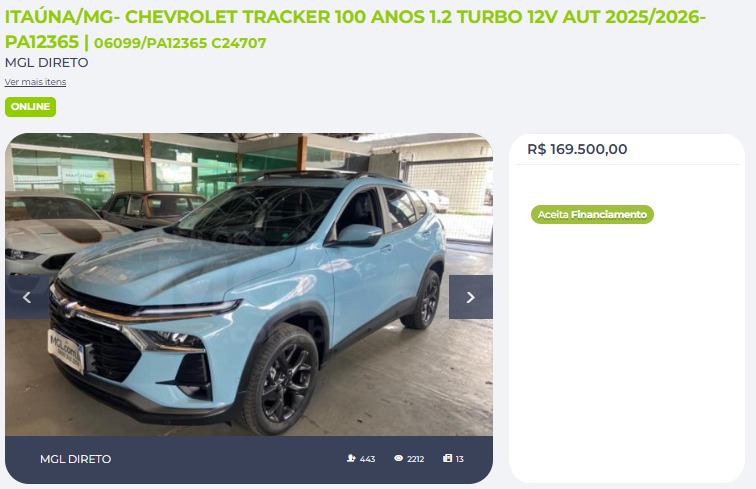Click the document icon beside 13
The height and width of the screenshot is (489, 756).
click(447, 458)
